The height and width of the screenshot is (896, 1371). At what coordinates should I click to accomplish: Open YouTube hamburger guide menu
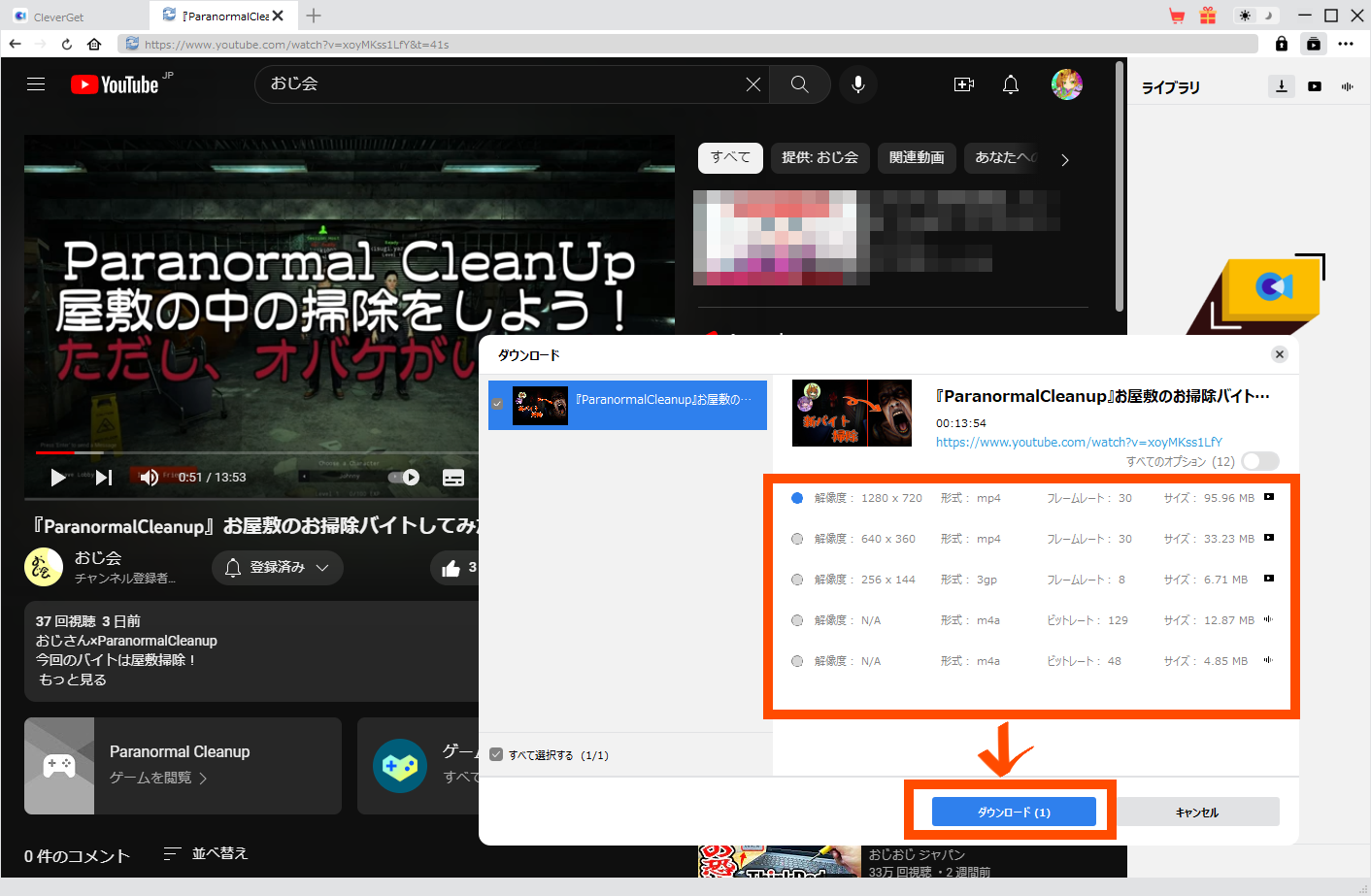(x=36, y=84)
